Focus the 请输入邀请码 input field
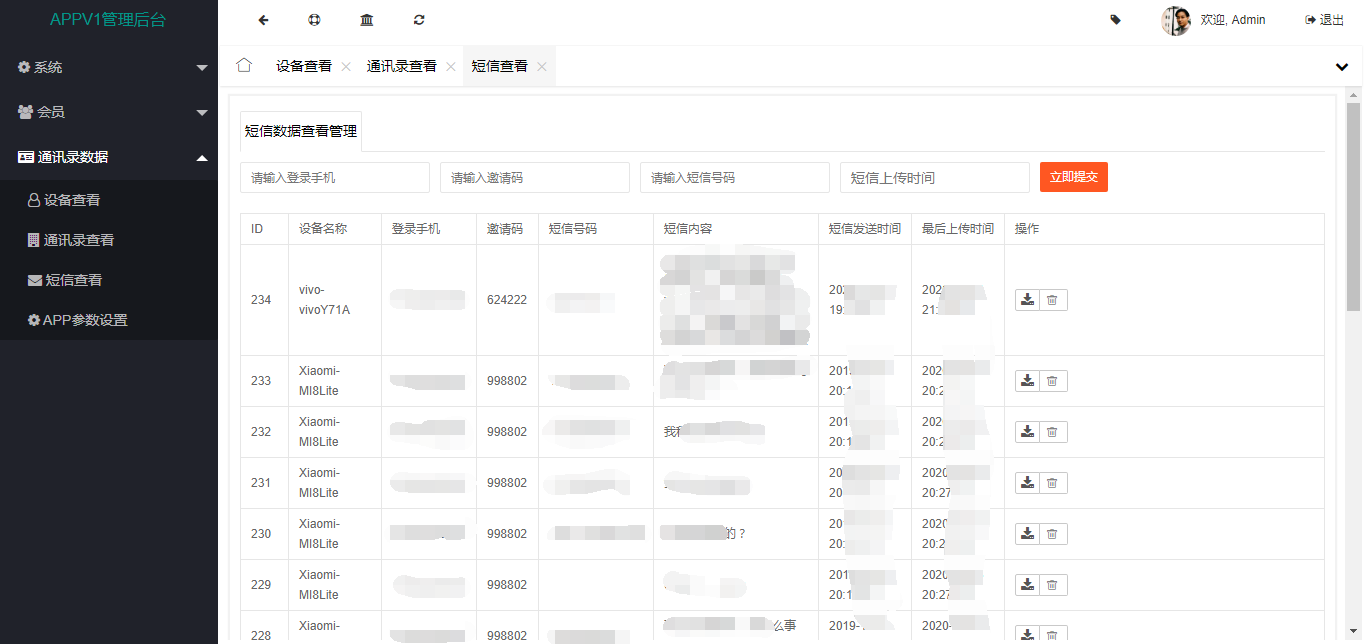The height and width of the screenshot is (644, 1364). coord(534,177)
